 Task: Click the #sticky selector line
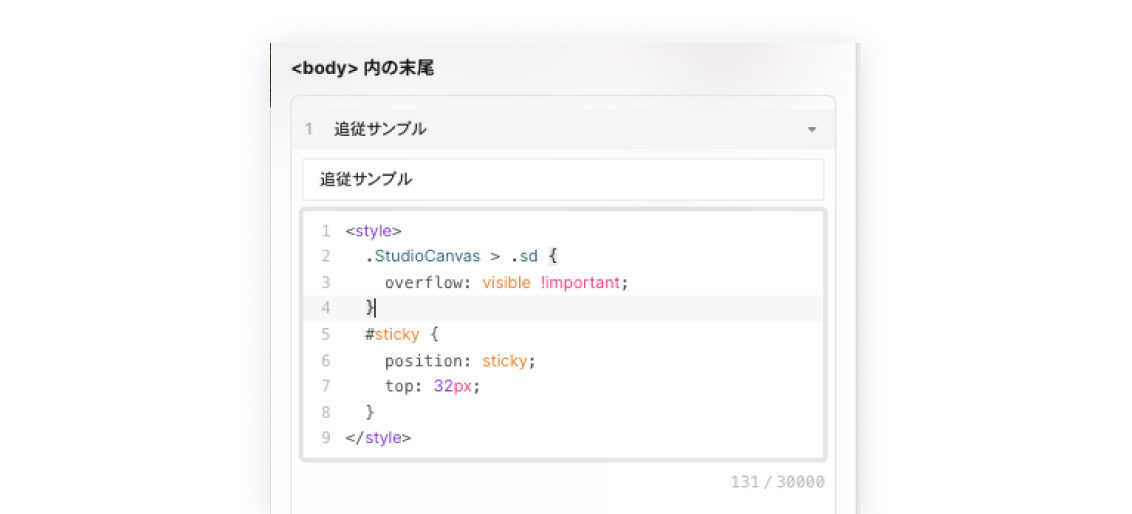[401, 334]
